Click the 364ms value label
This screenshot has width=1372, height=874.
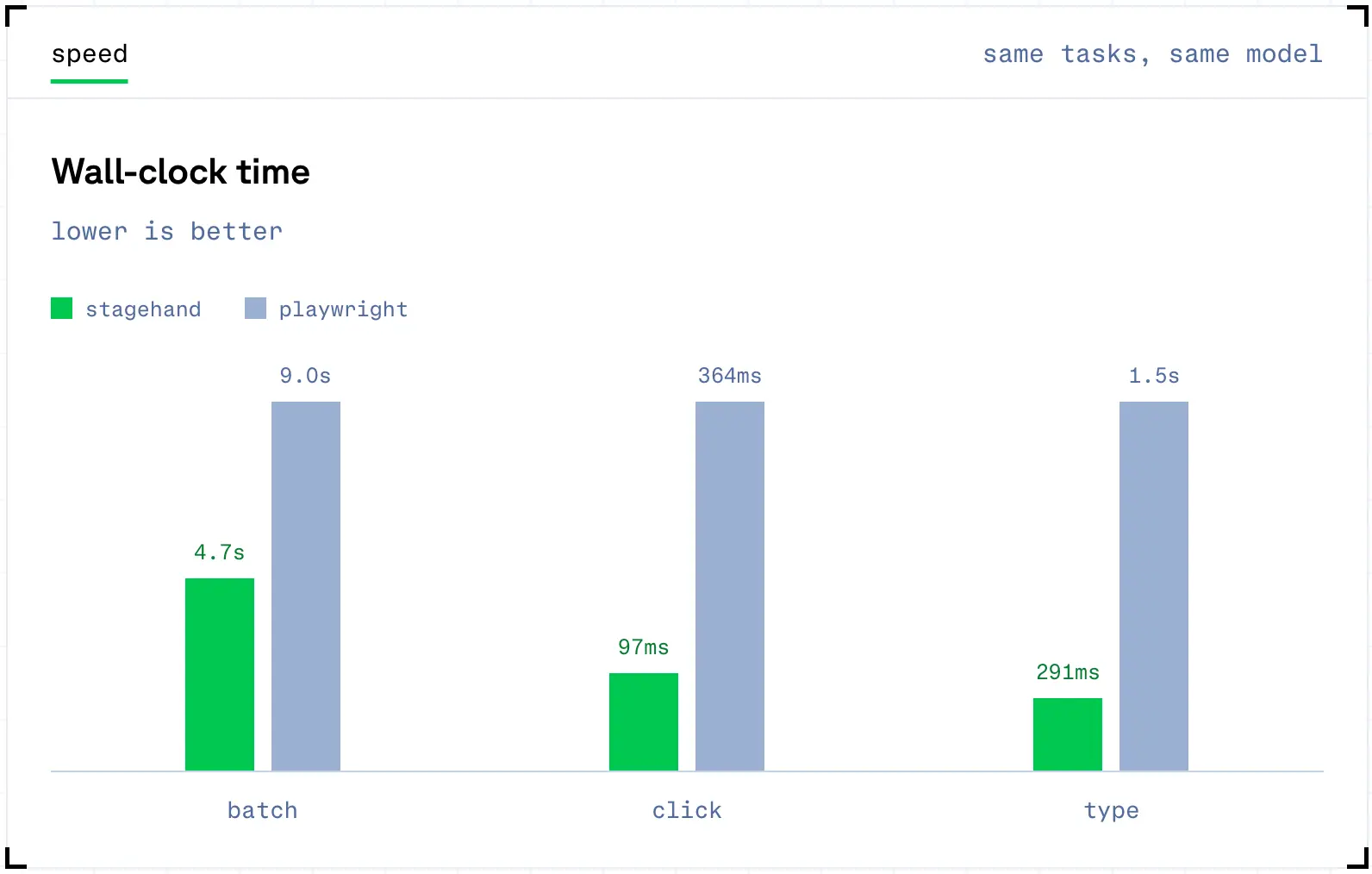coord(730,376)
